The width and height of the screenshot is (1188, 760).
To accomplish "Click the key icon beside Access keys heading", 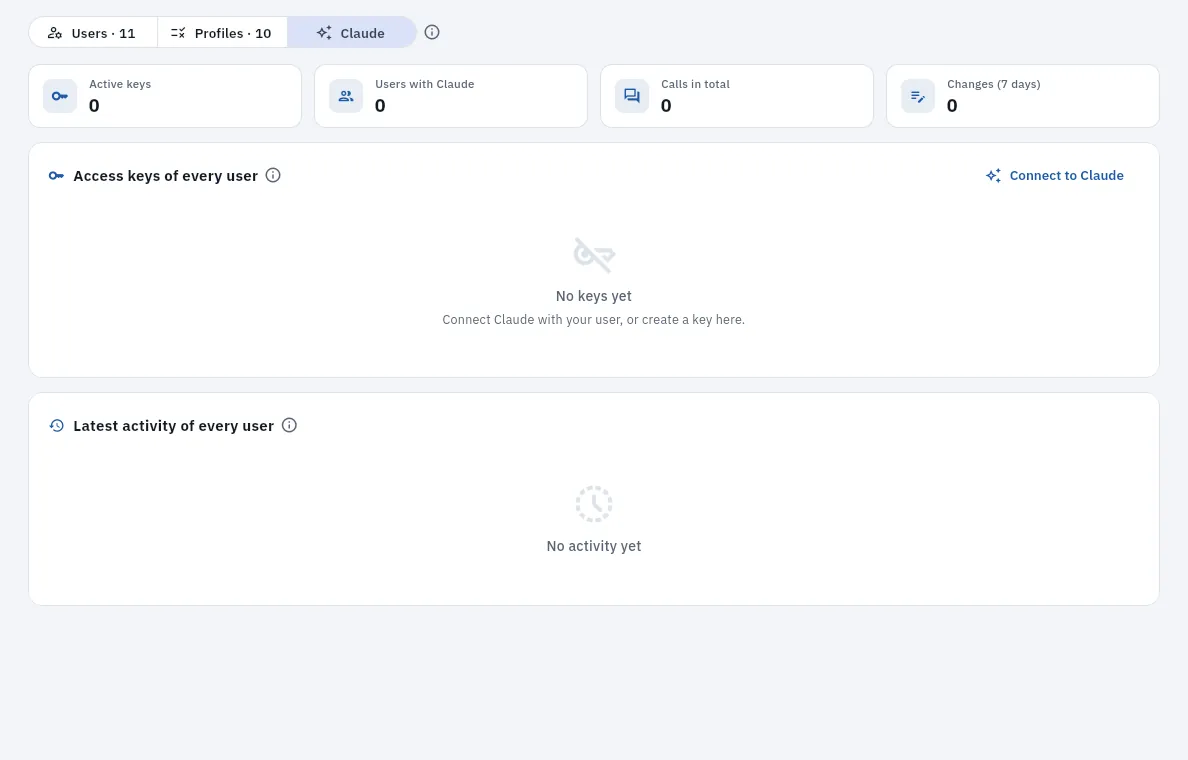I will coord(56,176).
